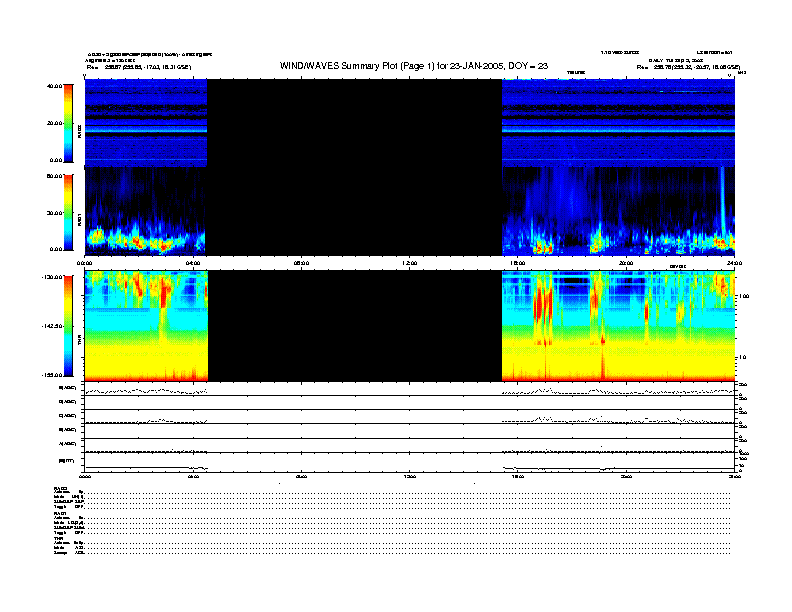
Task: Click the 20:00 tick label under RAD1 spectrogram
Action: tap(626, 263)
